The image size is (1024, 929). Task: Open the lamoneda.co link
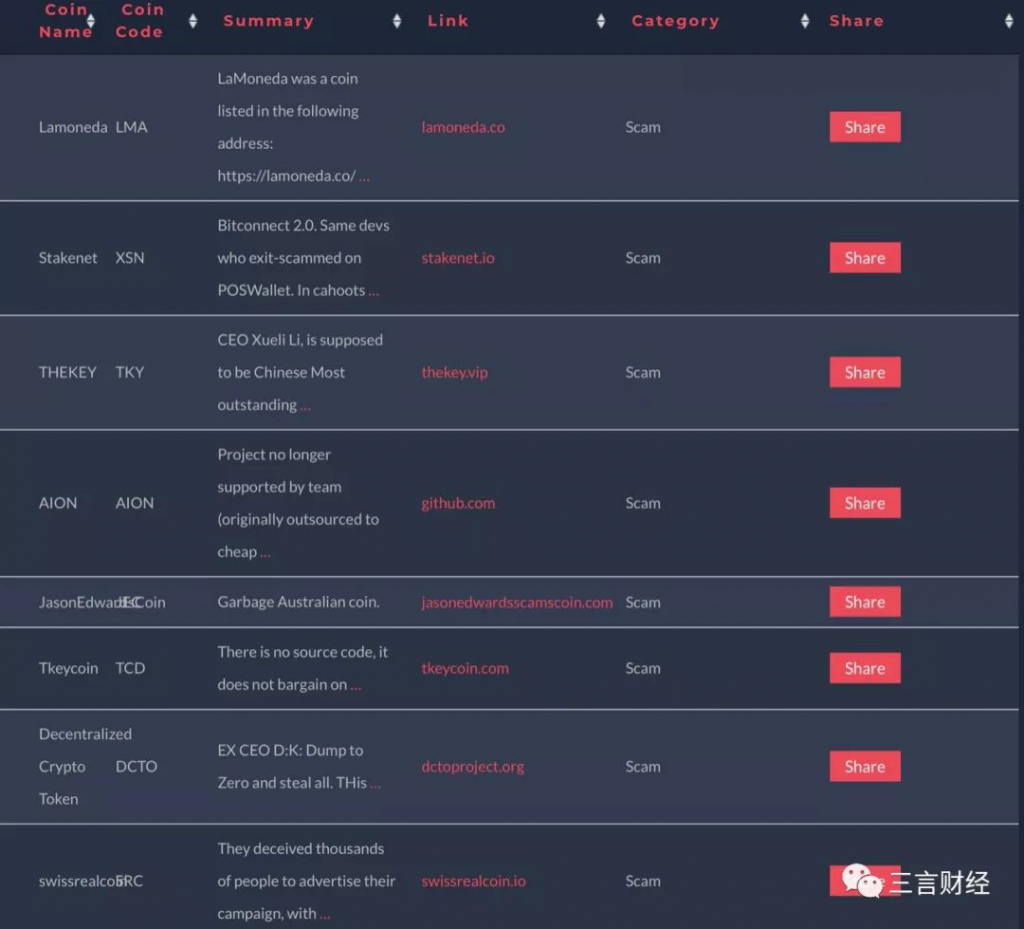coord(463,127)
